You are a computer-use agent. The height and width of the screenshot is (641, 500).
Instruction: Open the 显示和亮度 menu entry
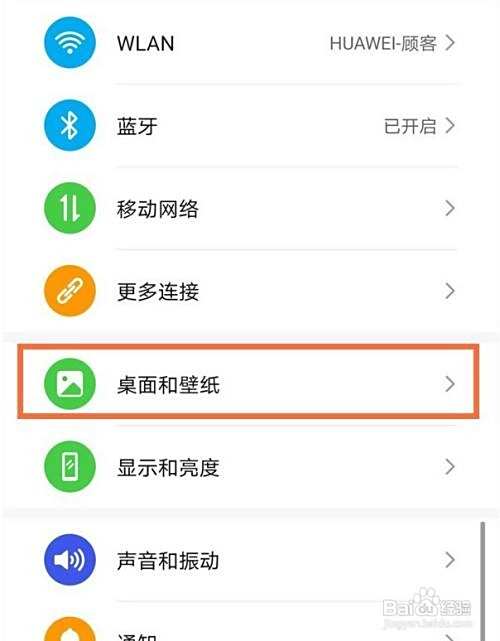click(248, 467)
